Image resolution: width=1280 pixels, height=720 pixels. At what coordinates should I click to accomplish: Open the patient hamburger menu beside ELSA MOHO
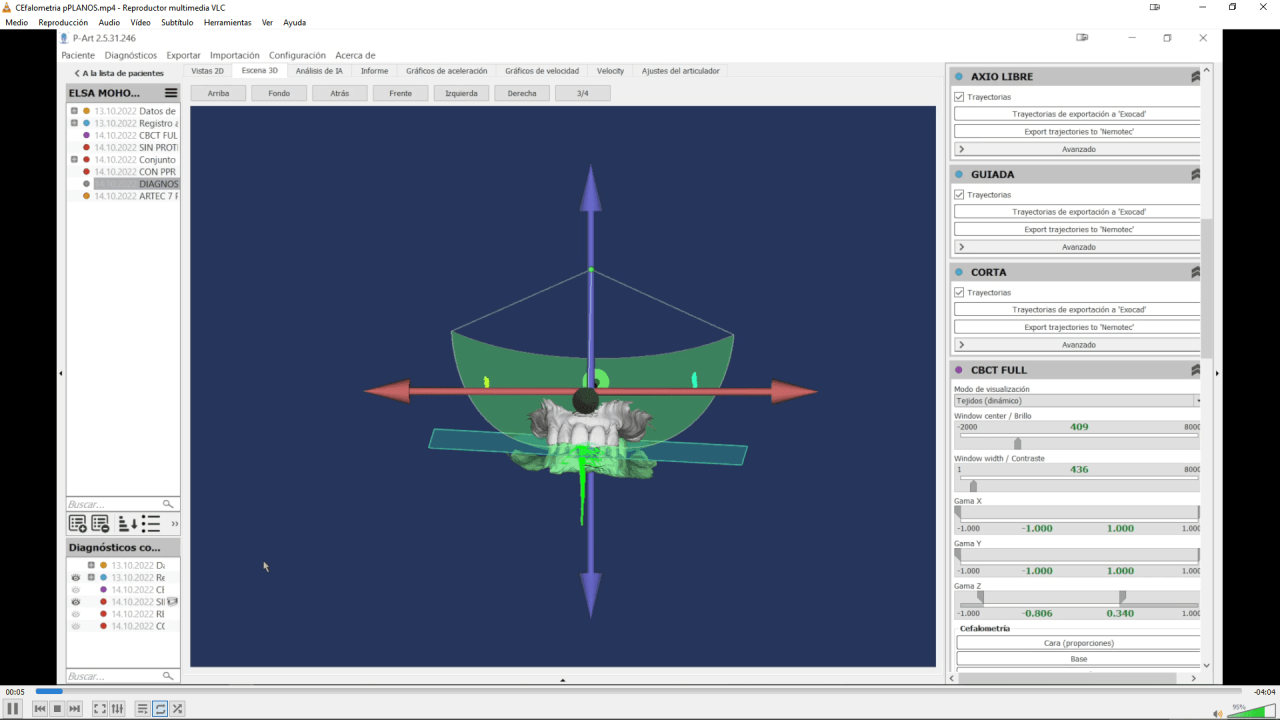click(171, 93)
